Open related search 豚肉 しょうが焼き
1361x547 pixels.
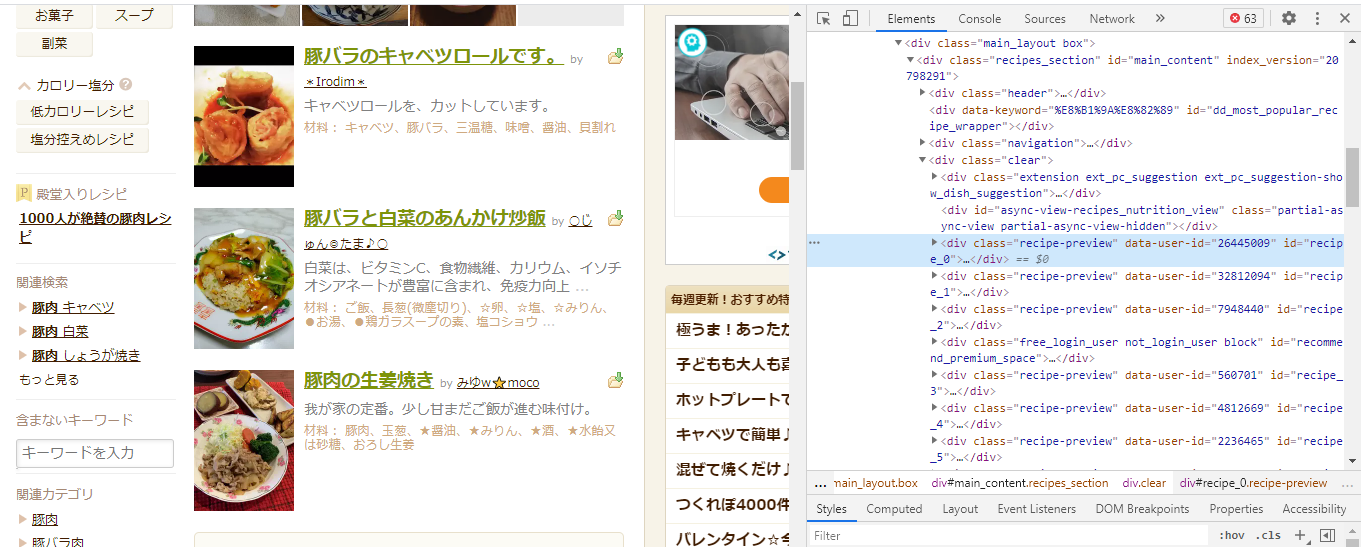click(86, 355)
